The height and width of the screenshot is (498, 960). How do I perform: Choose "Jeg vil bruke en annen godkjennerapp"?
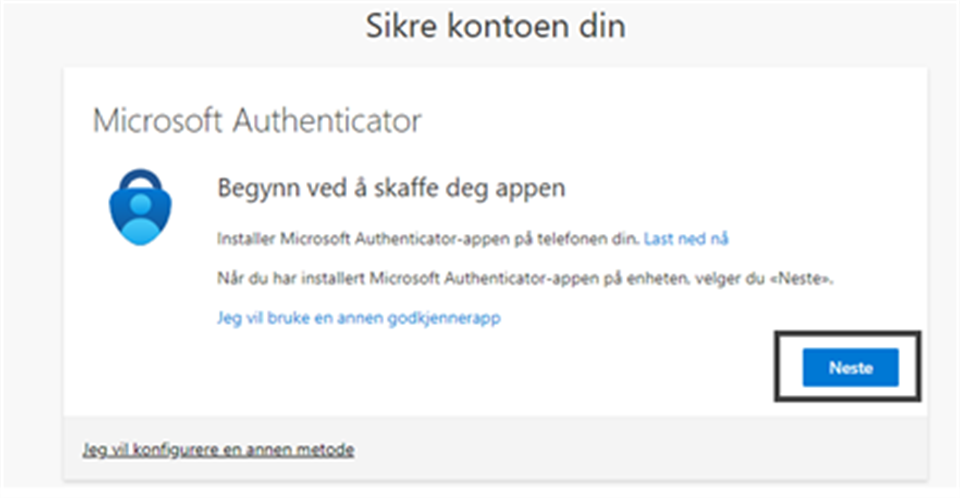pos(358,318)
